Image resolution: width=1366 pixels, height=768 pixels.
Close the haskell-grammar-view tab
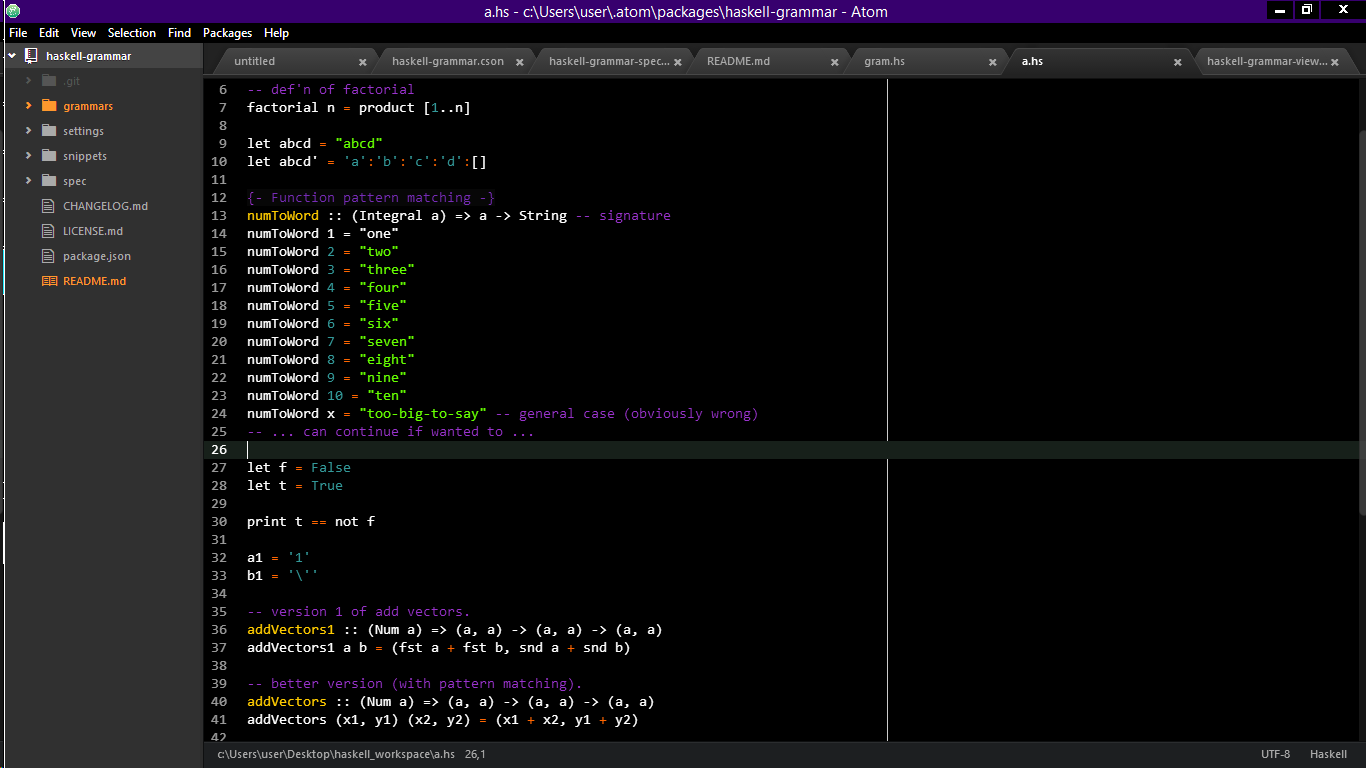[1336, 62]
